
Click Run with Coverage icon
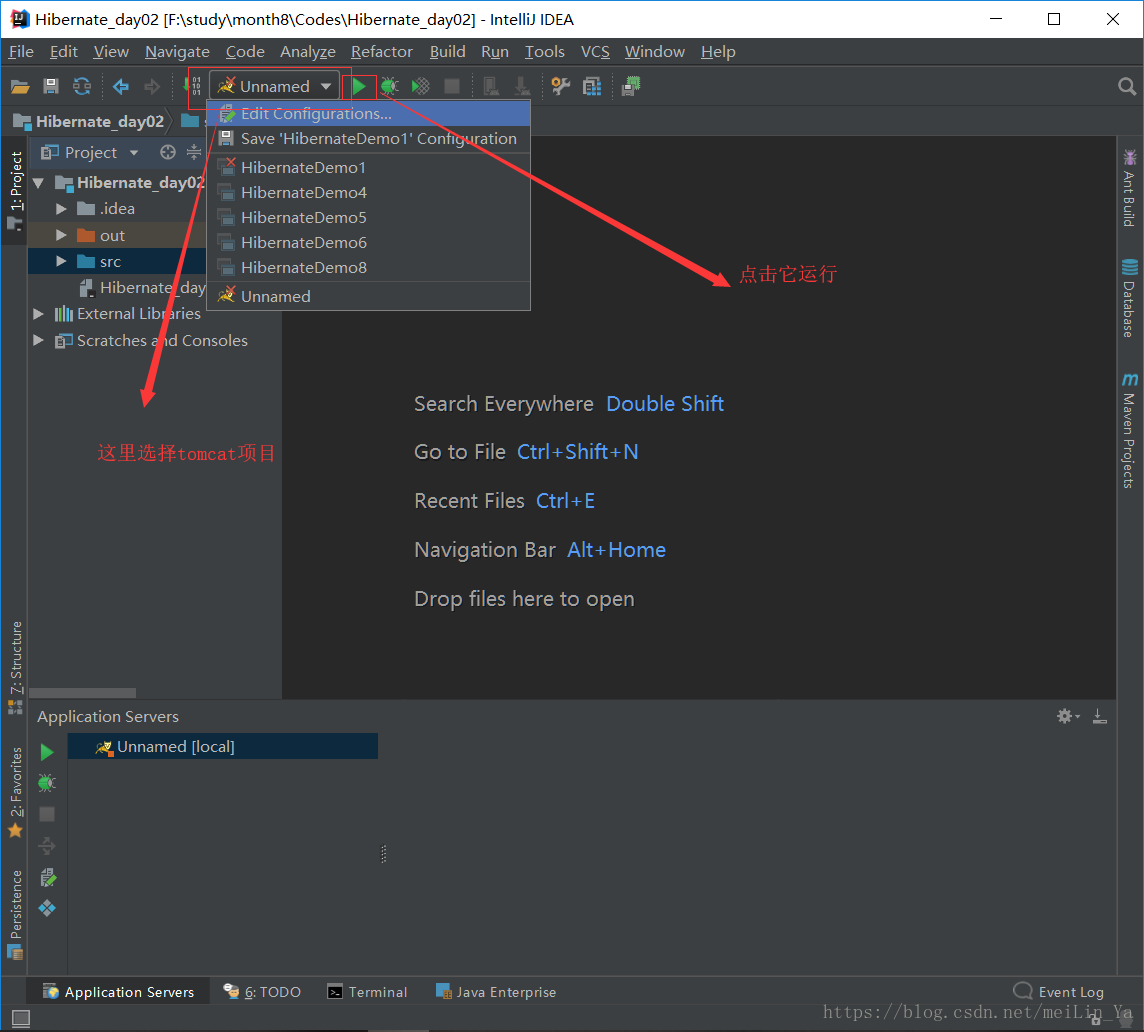(421, 87)
